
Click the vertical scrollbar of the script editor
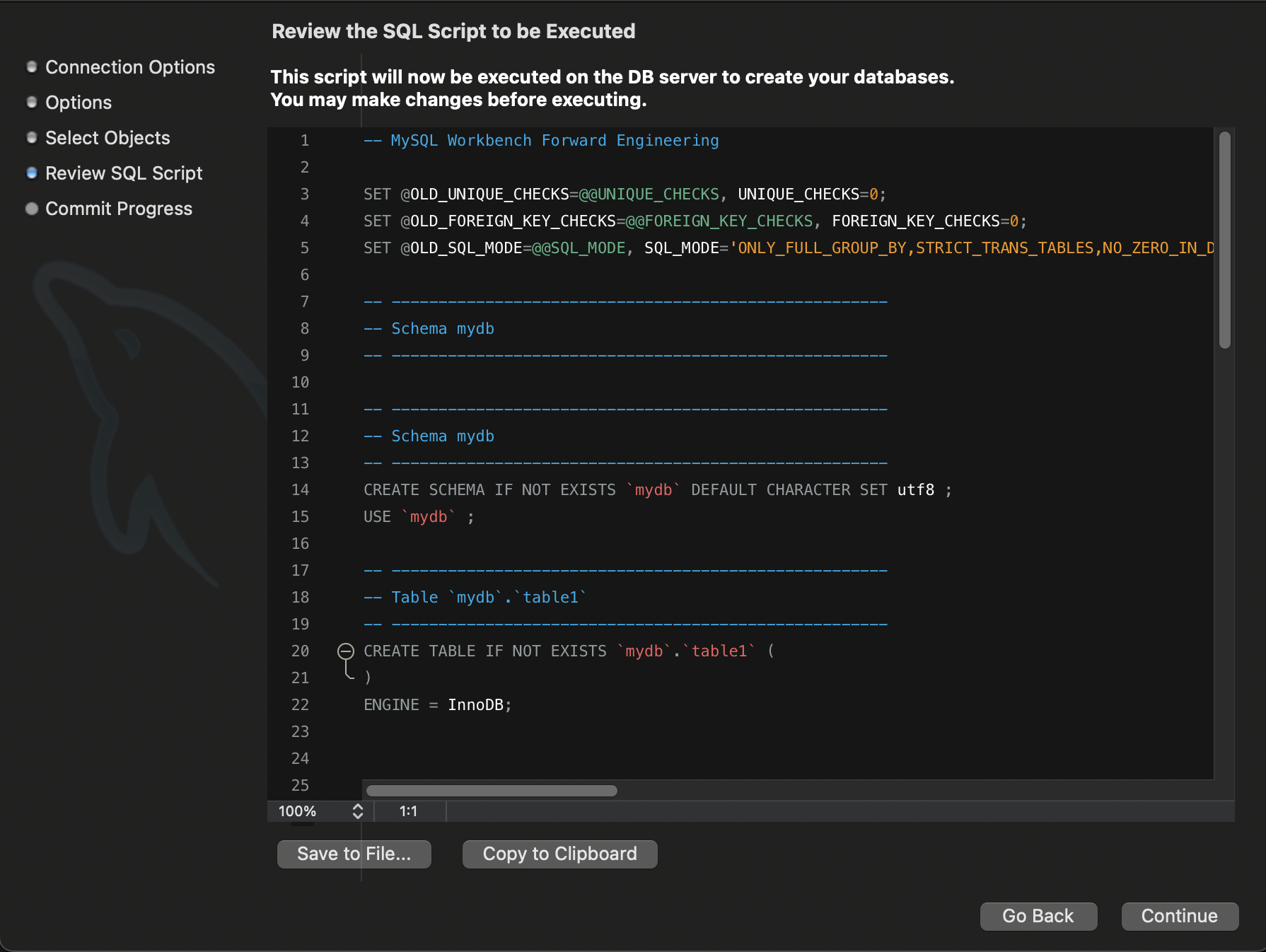pos(1225,240)
